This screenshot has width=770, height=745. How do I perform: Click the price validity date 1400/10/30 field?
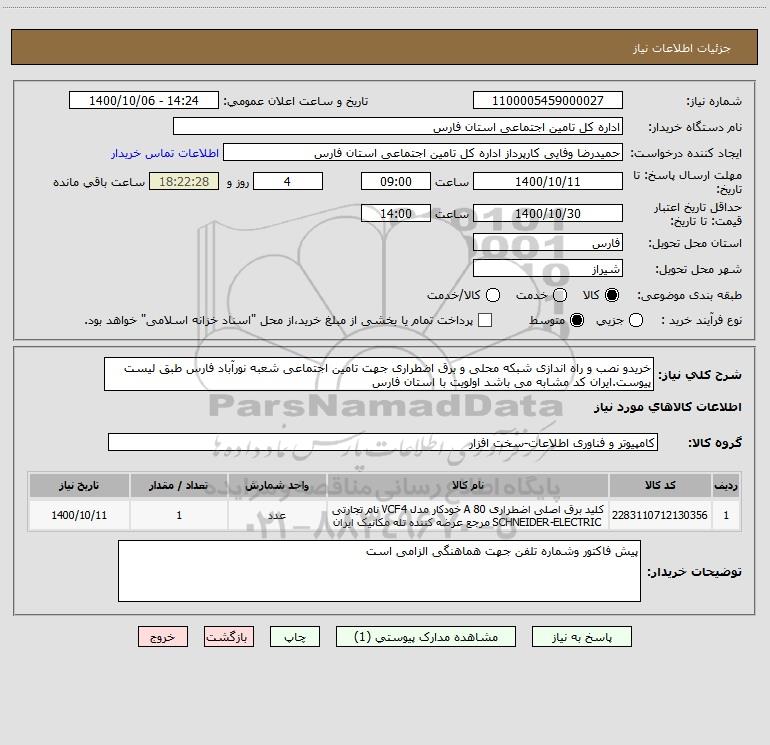click(x=548, y=214)
